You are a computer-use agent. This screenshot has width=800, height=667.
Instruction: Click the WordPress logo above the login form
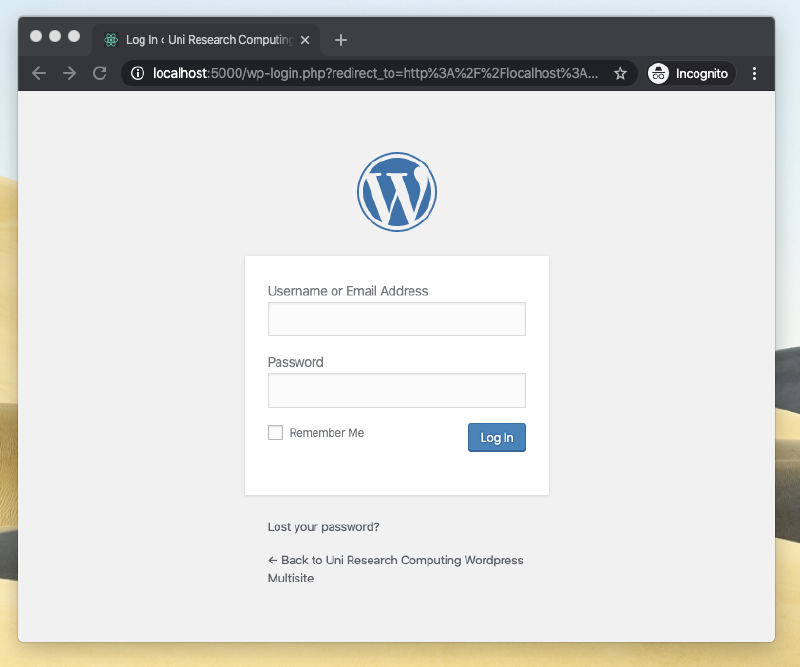(x=396, y=191)
